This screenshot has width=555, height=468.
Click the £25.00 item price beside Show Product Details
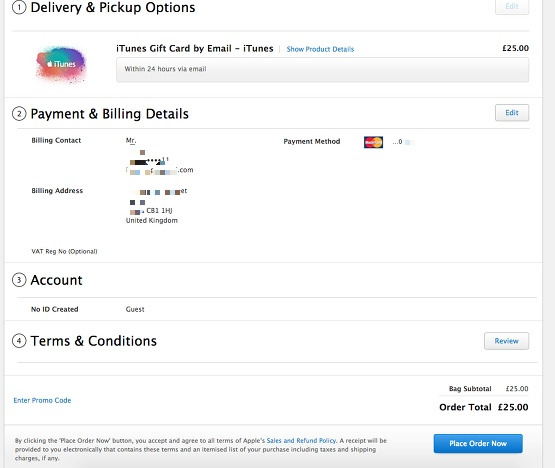coord(515,48)
